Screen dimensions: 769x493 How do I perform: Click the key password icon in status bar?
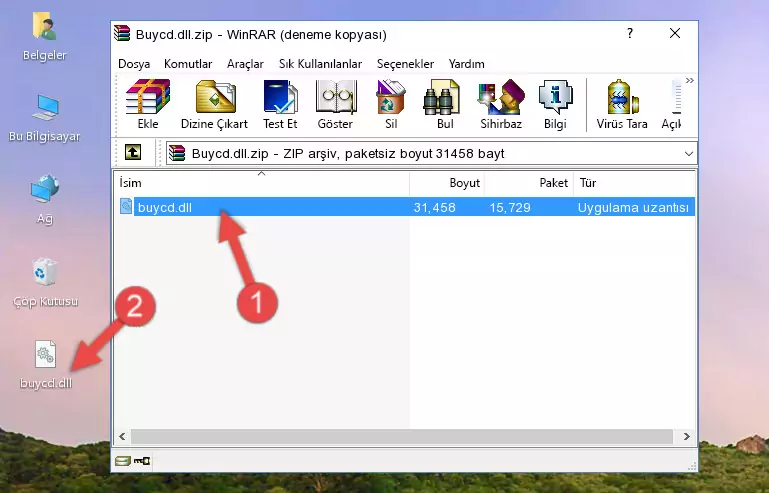[142, 461]
